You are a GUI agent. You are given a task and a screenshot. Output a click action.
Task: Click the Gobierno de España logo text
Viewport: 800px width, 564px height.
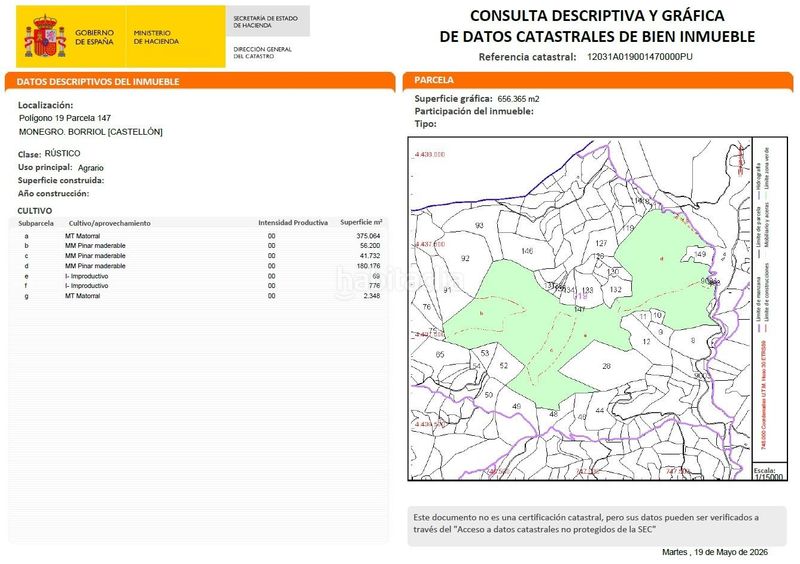pos(94,37)
